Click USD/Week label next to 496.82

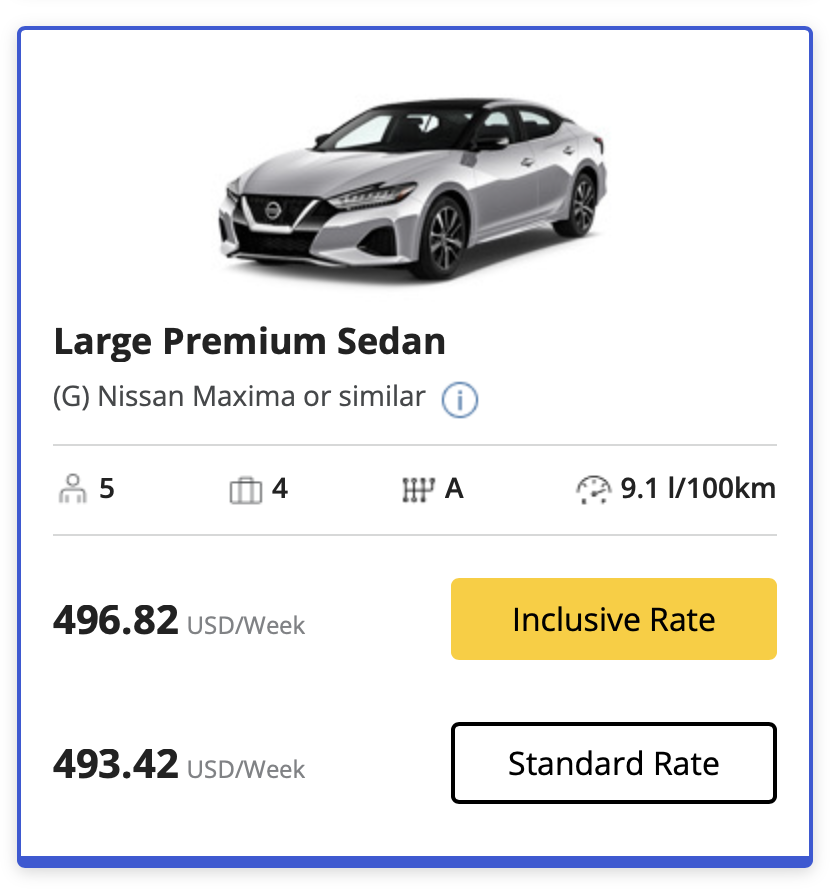pyautogui.click(x=246, y=626)
